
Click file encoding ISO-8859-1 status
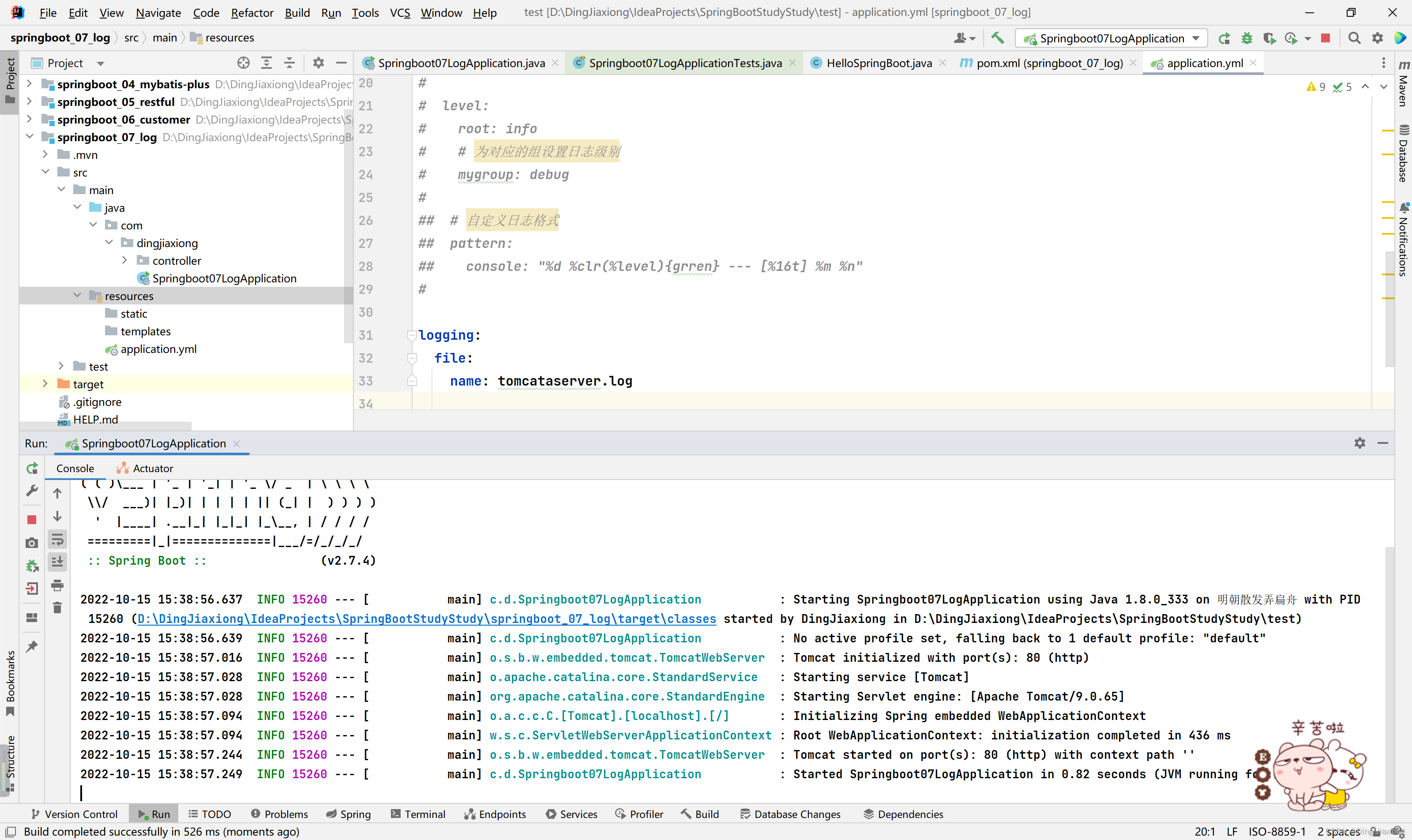click(1277, 832)
